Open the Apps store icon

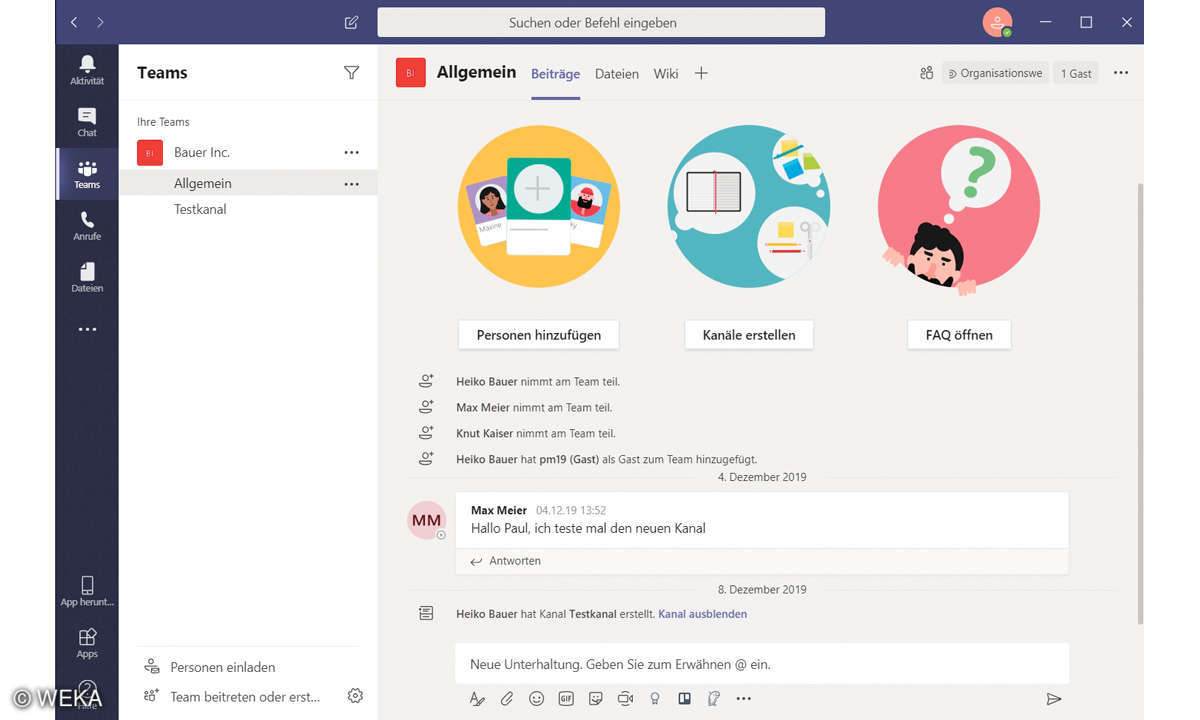click(87, 643)
